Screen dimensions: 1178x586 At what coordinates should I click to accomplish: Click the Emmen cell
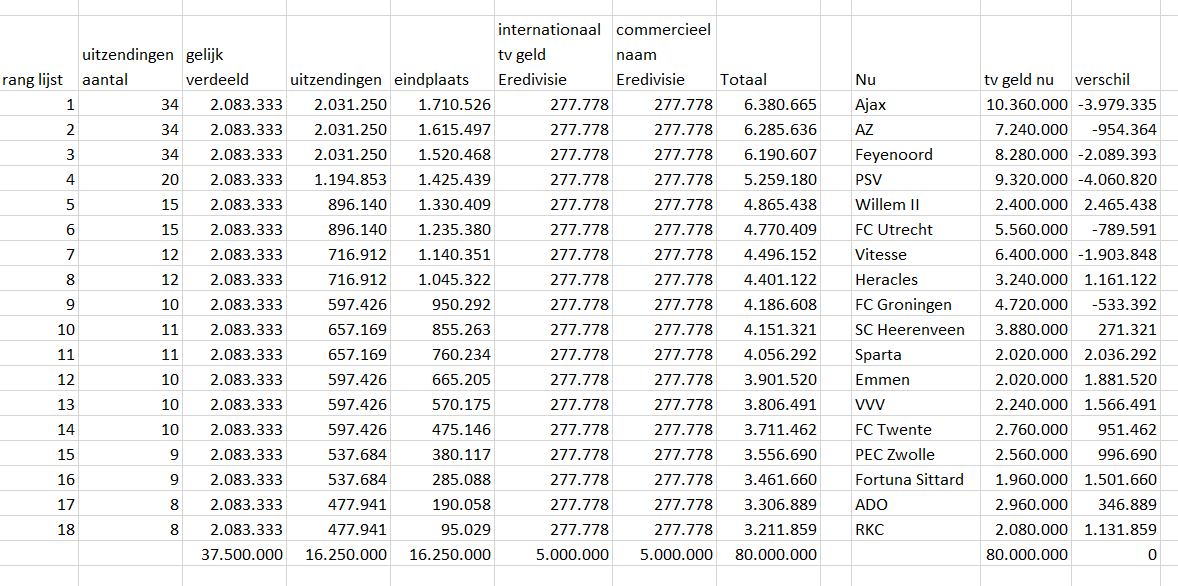915,380
